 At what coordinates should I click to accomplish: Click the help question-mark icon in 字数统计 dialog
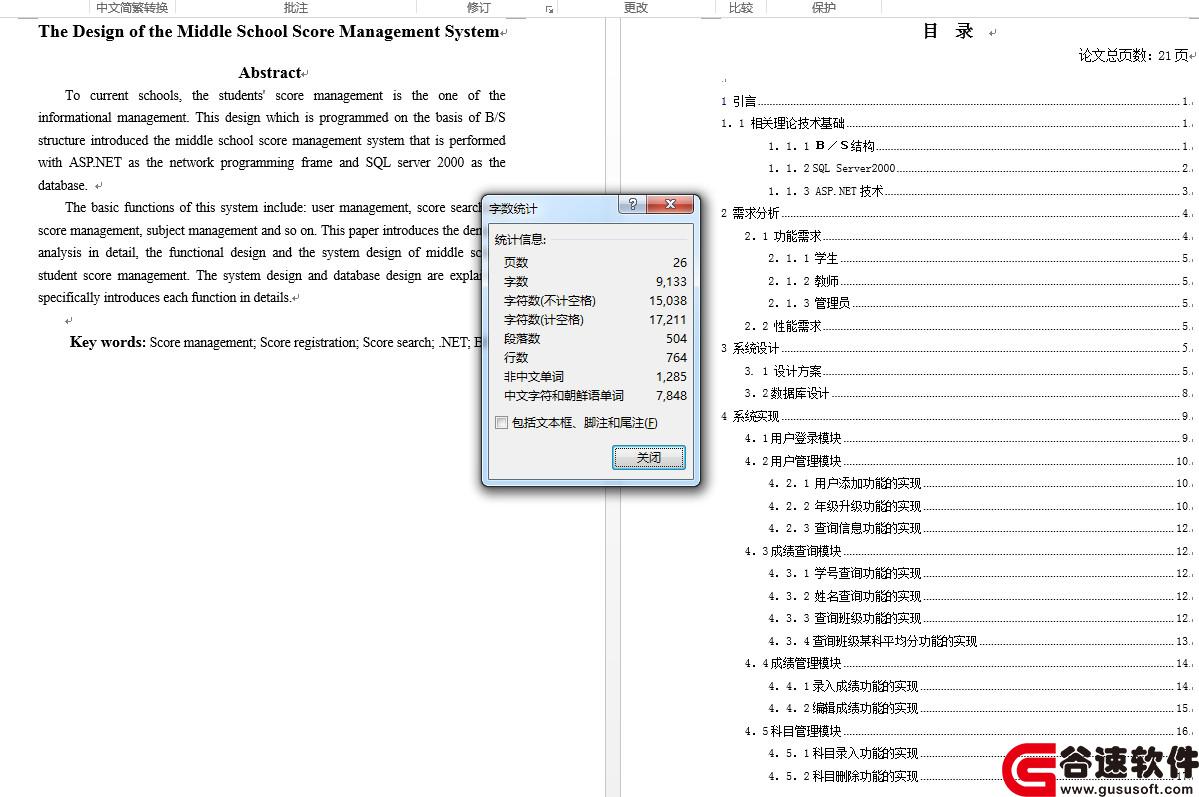coord(632,203)
